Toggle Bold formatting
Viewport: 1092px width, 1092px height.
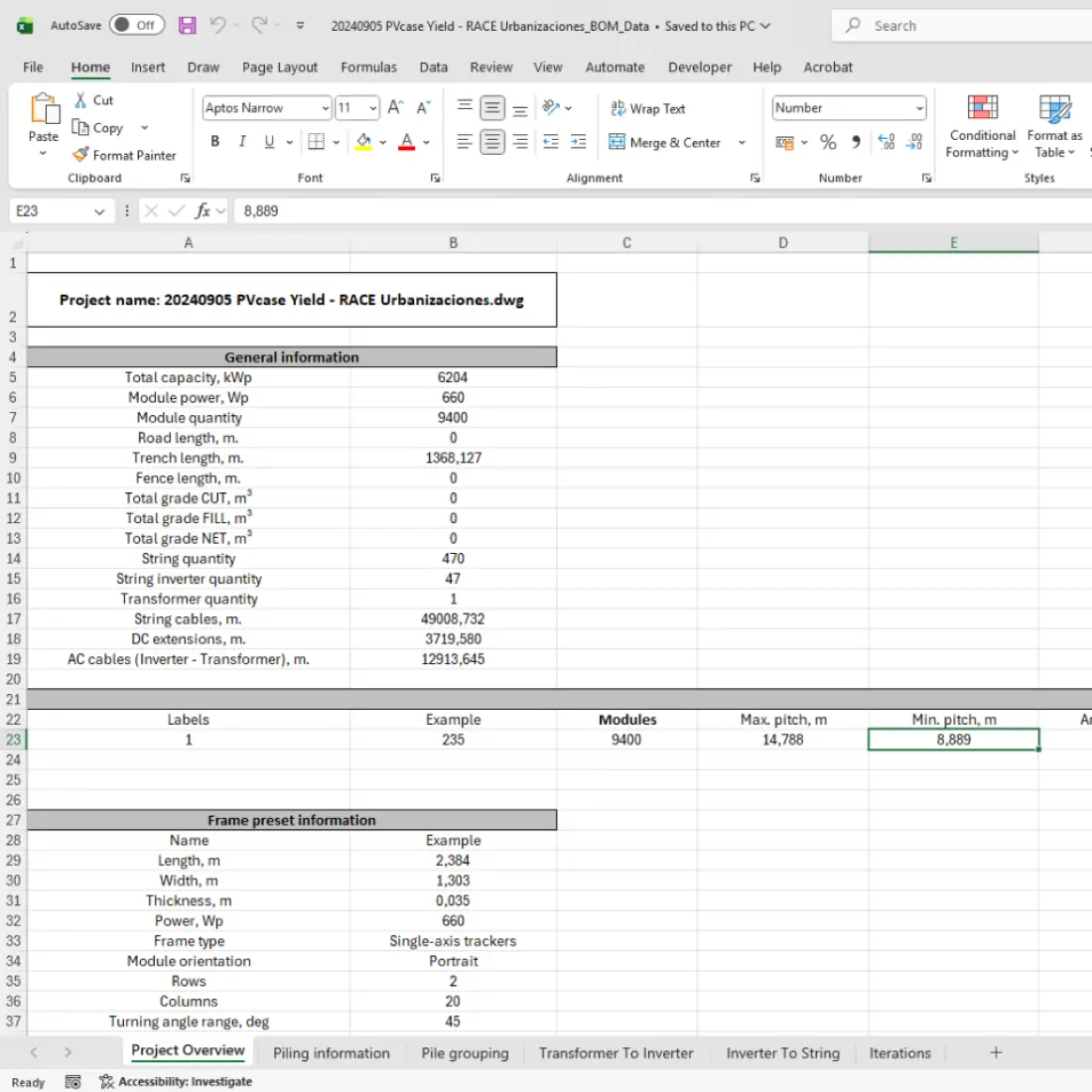(x=214, y=141)
